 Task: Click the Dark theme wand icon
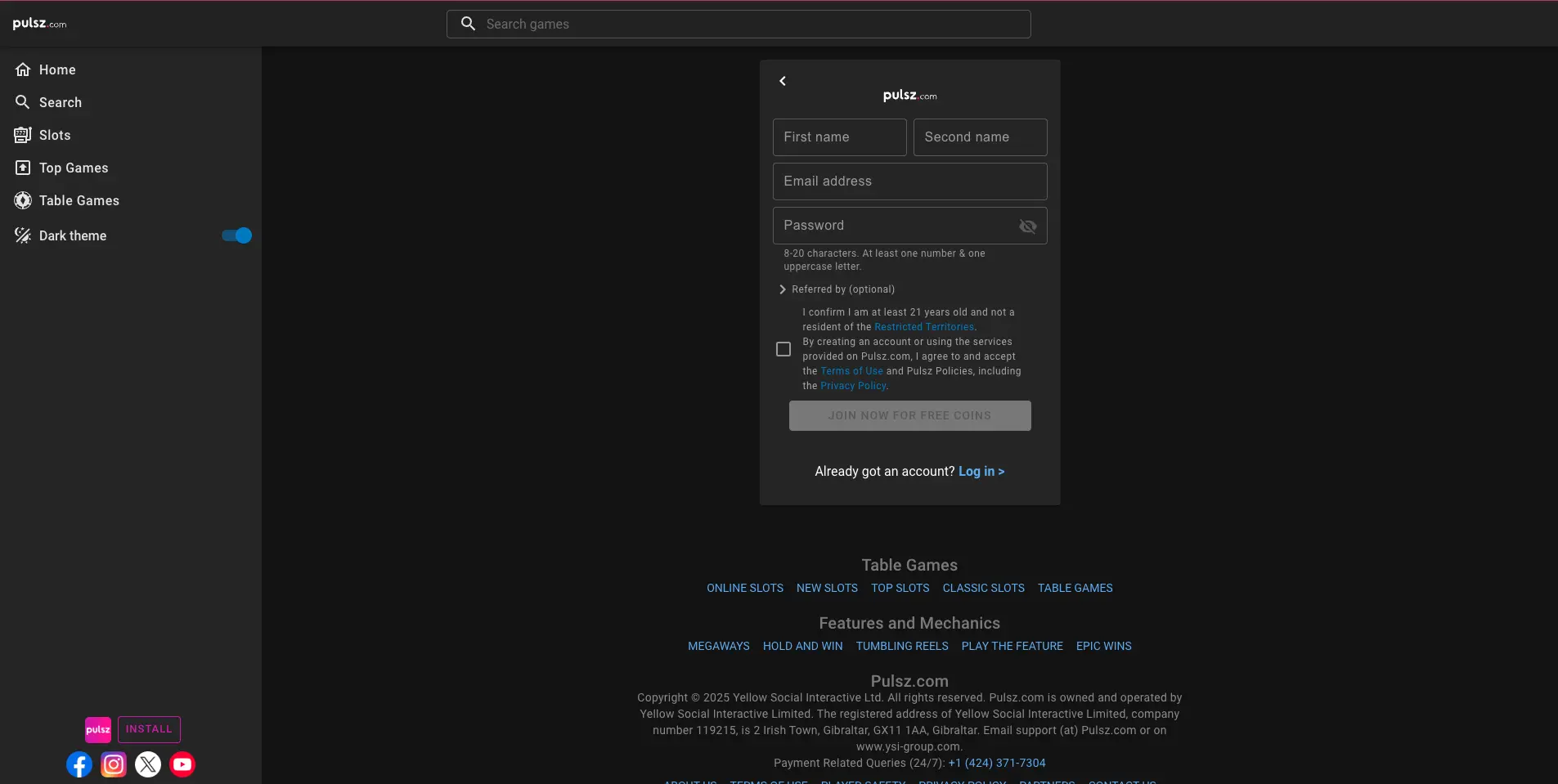(23, 235)
